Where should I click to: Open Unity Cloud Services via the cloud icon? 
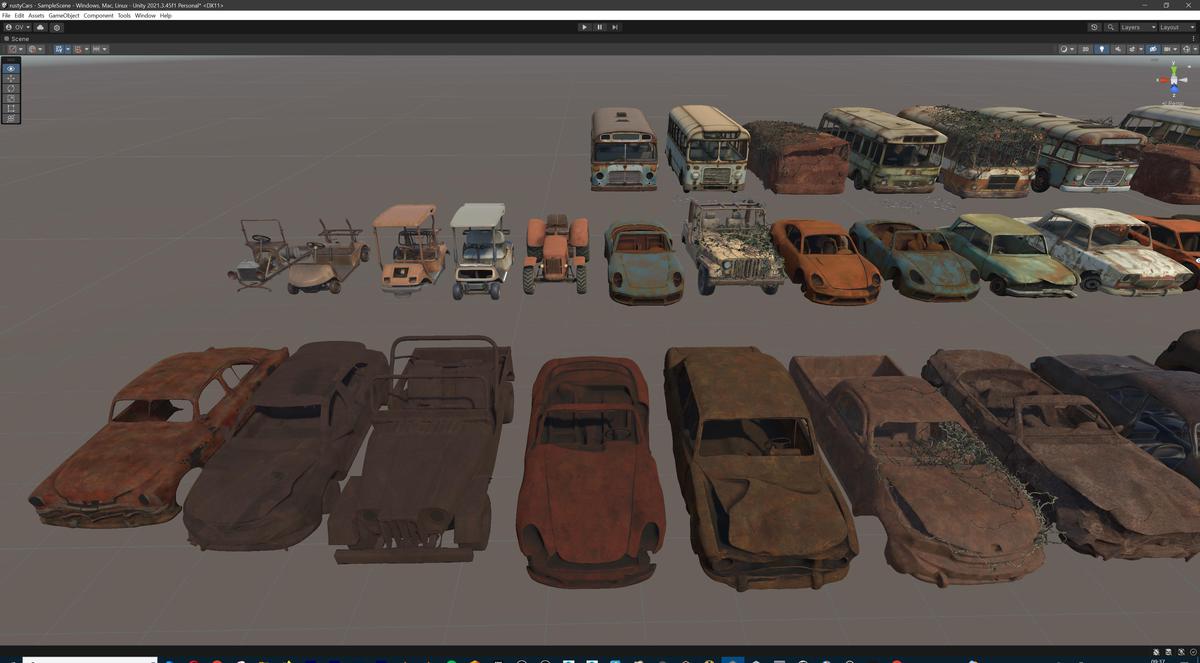pyautogui.click(x=40, y=27)
